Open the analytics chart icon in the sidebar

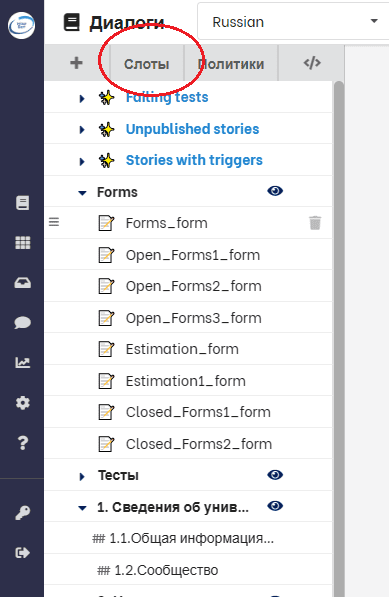coord(22,362)
